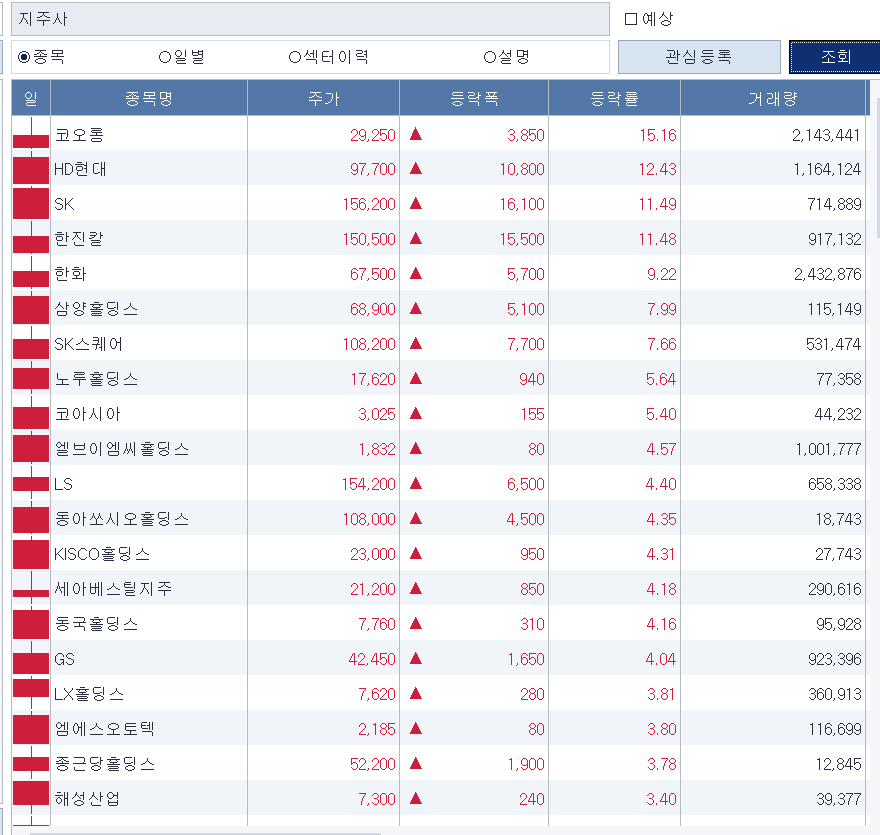Select the 섹터이력 radio option
Viewport: 880px width, 835px height.
click(x=295, y=57)
